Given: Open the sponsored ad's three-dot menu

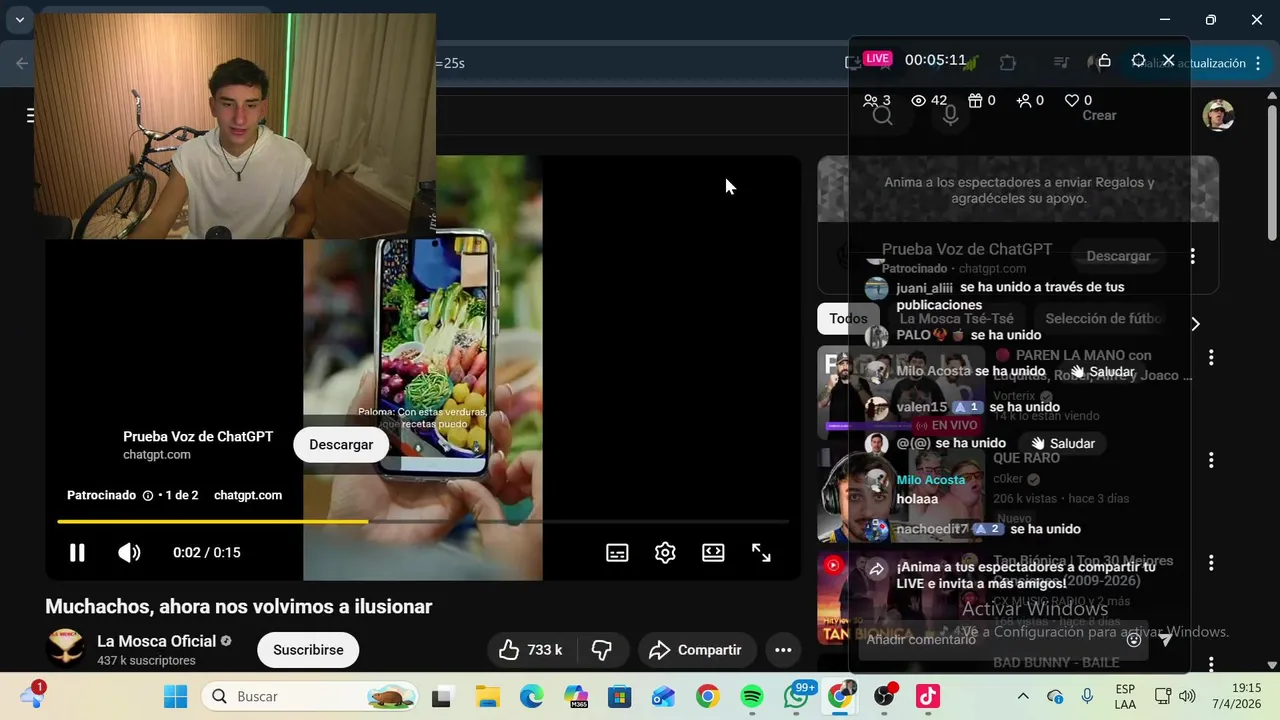Looking at the screenshot, I should 1192,256.
